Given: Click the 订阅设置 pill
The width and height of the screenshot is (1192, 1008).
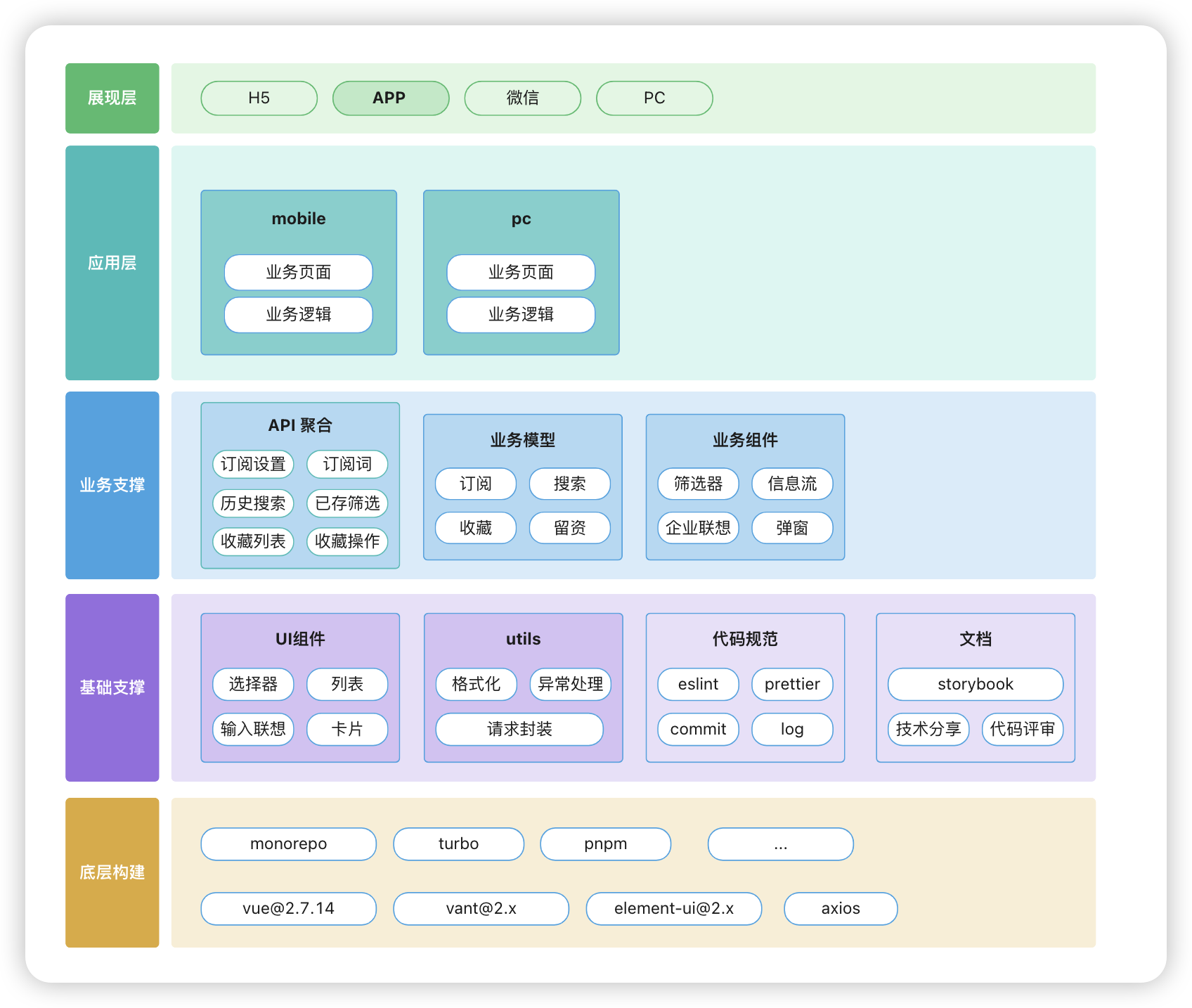Looking at the screenshot, I should [253, 464].
